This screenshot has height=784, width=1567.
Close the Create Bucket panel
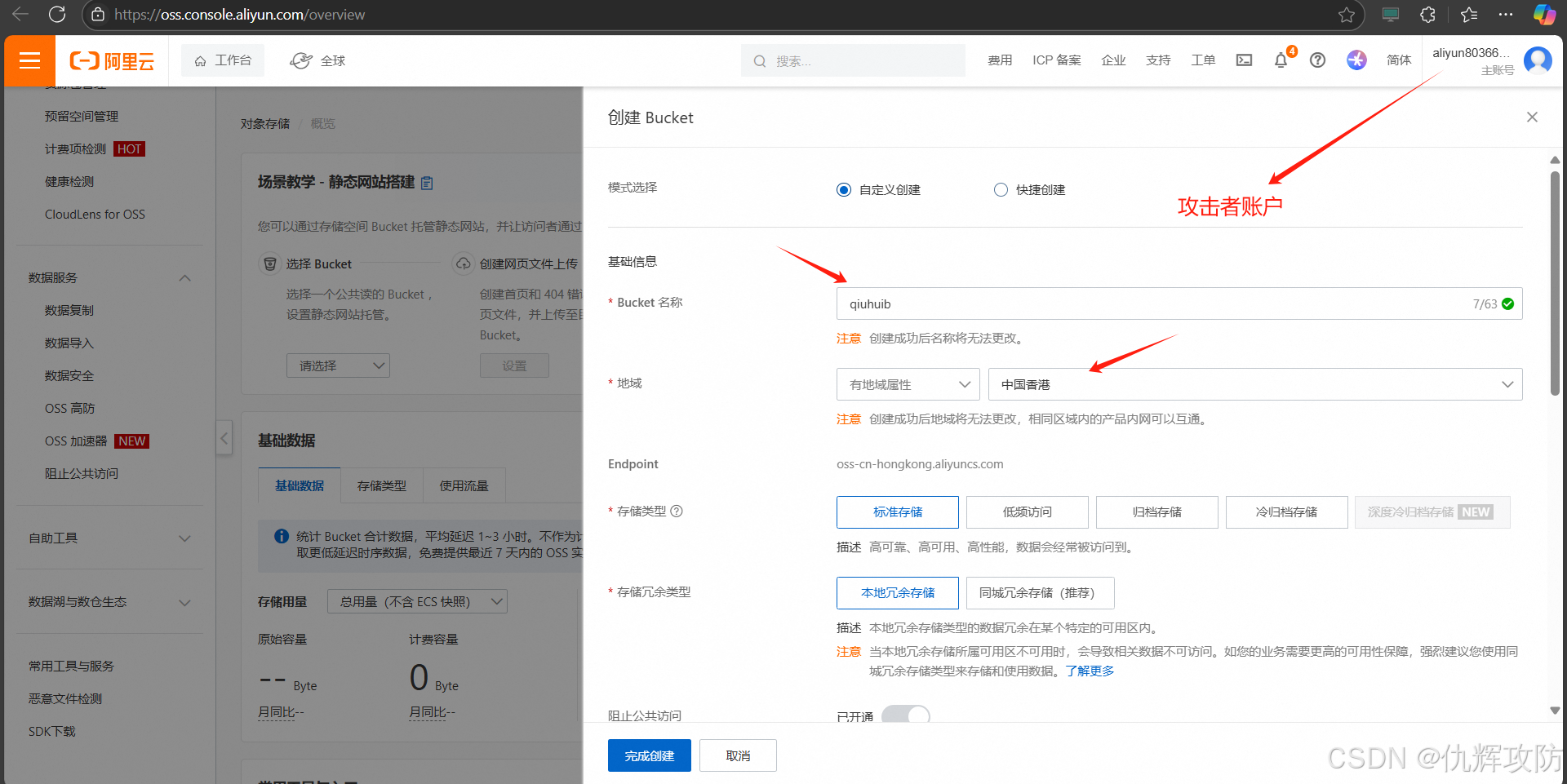pos(1532,117)
